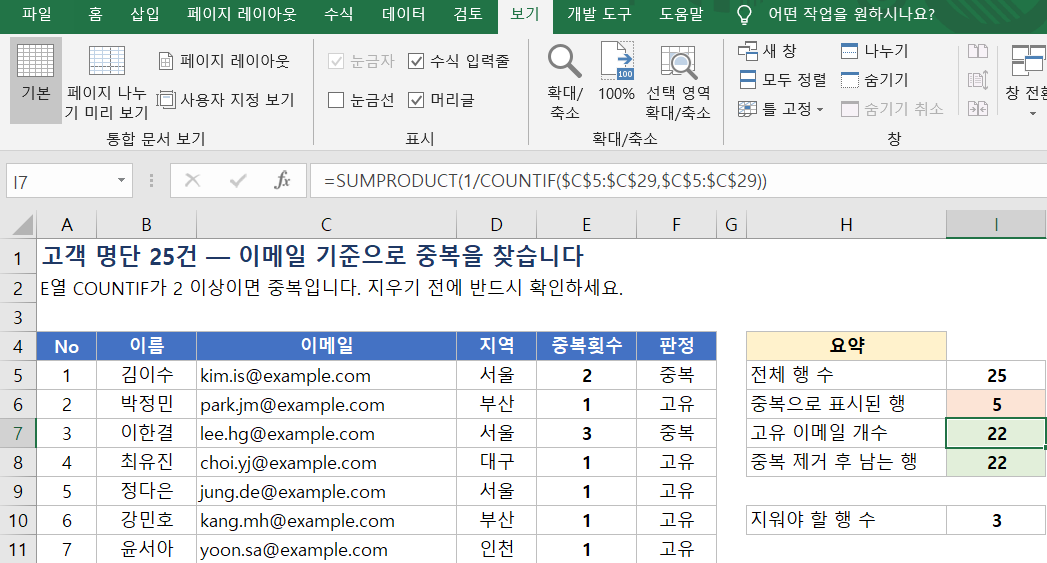Select row 10 header
The image size is (1047, 563).
click(x=18, y=520)
